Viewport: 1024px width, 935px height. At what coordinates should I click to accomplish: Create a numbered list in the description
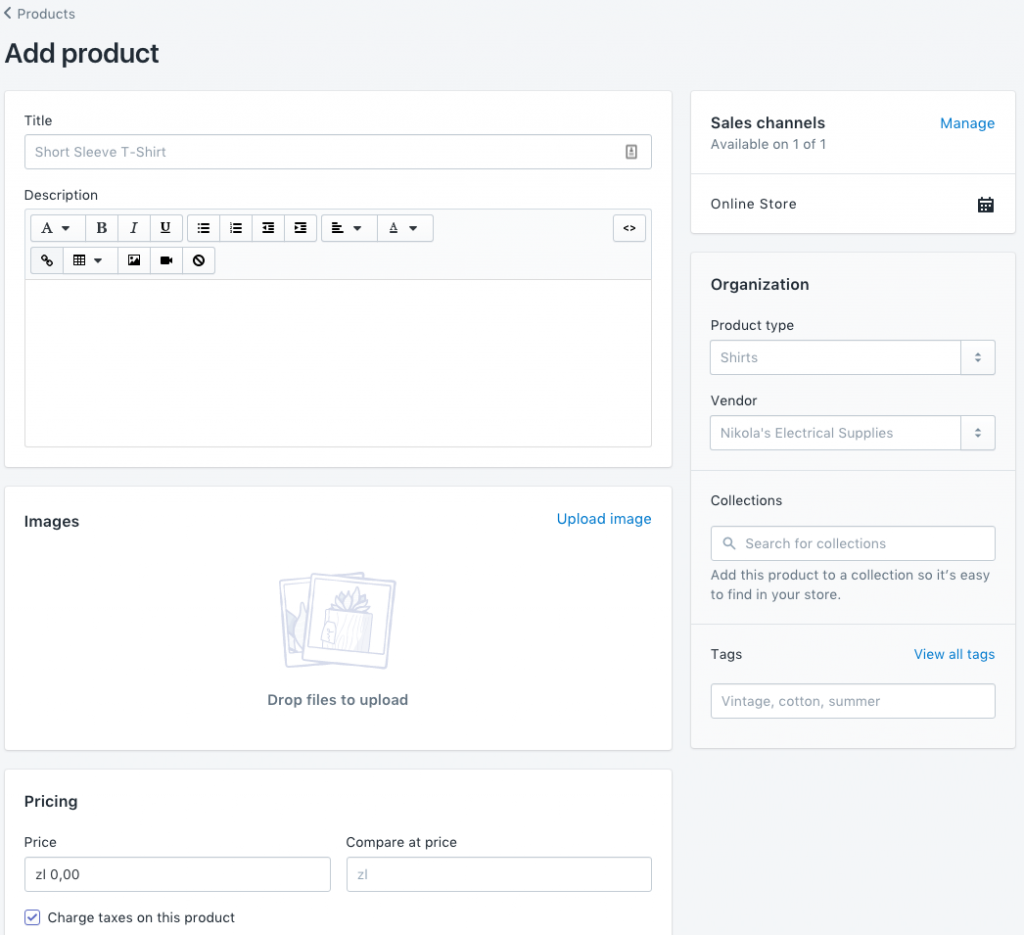pos(235,228)
